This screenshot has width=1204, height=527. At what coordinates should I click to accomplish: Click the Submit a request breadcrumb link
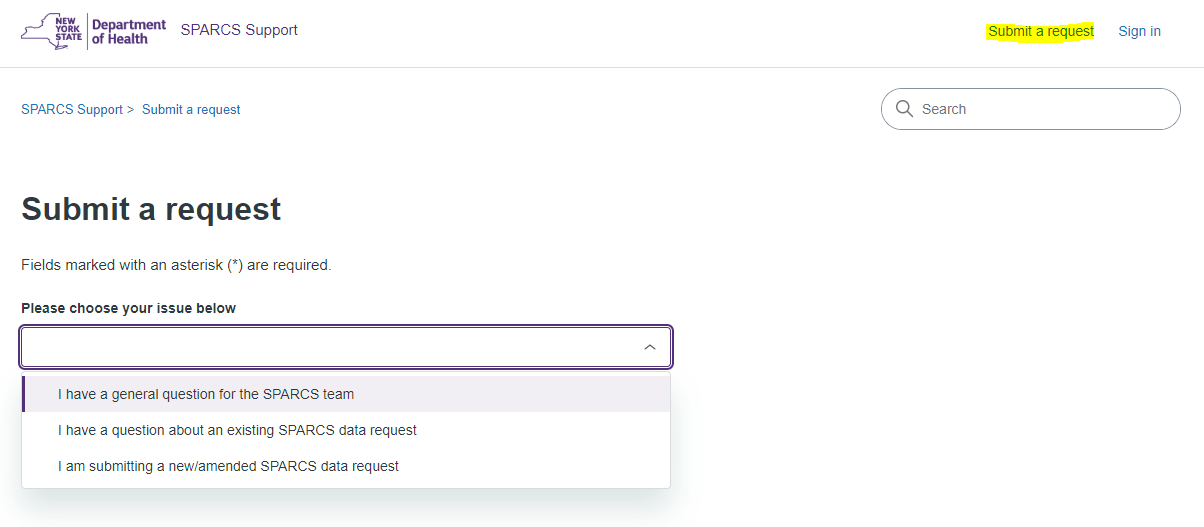[191, 109]
